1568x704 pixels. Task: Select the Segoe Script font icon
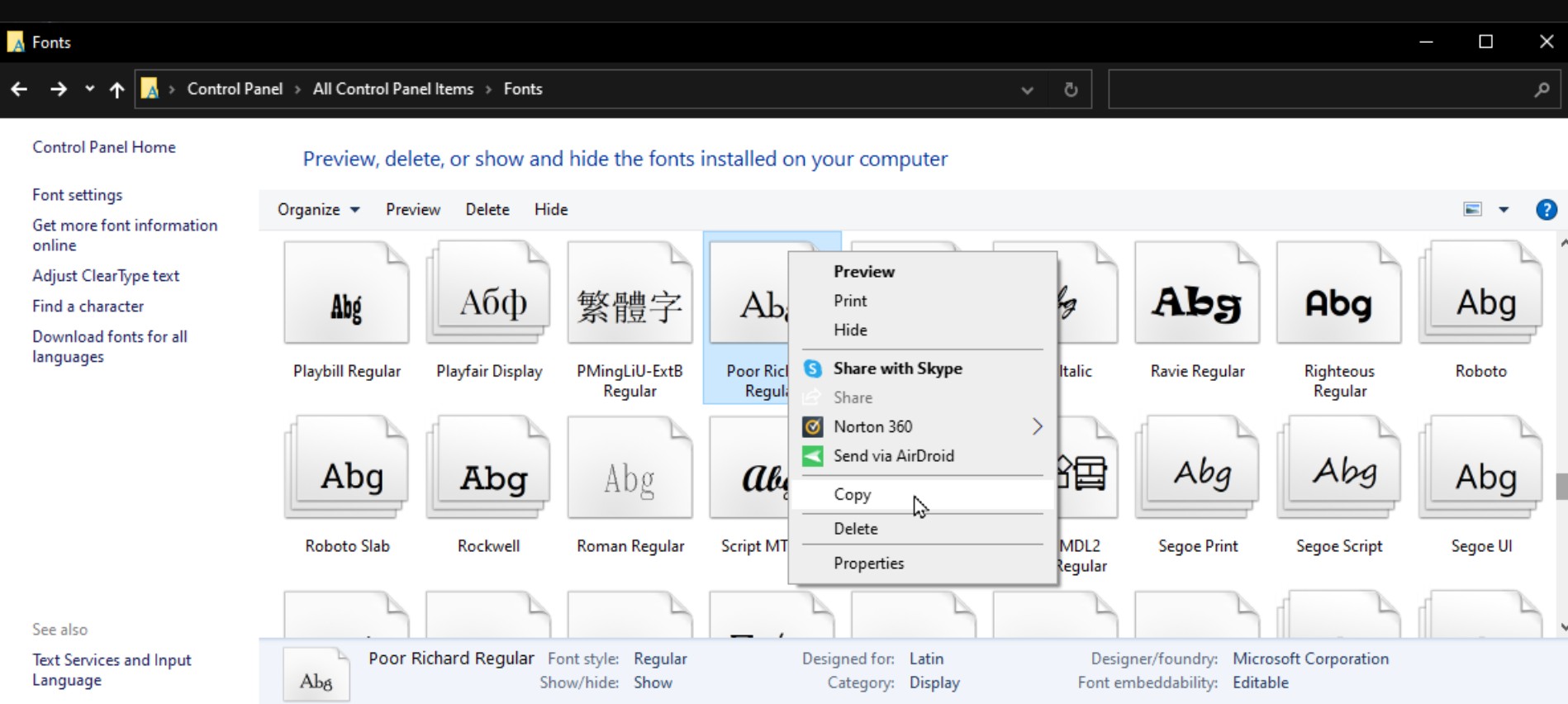1339,468
